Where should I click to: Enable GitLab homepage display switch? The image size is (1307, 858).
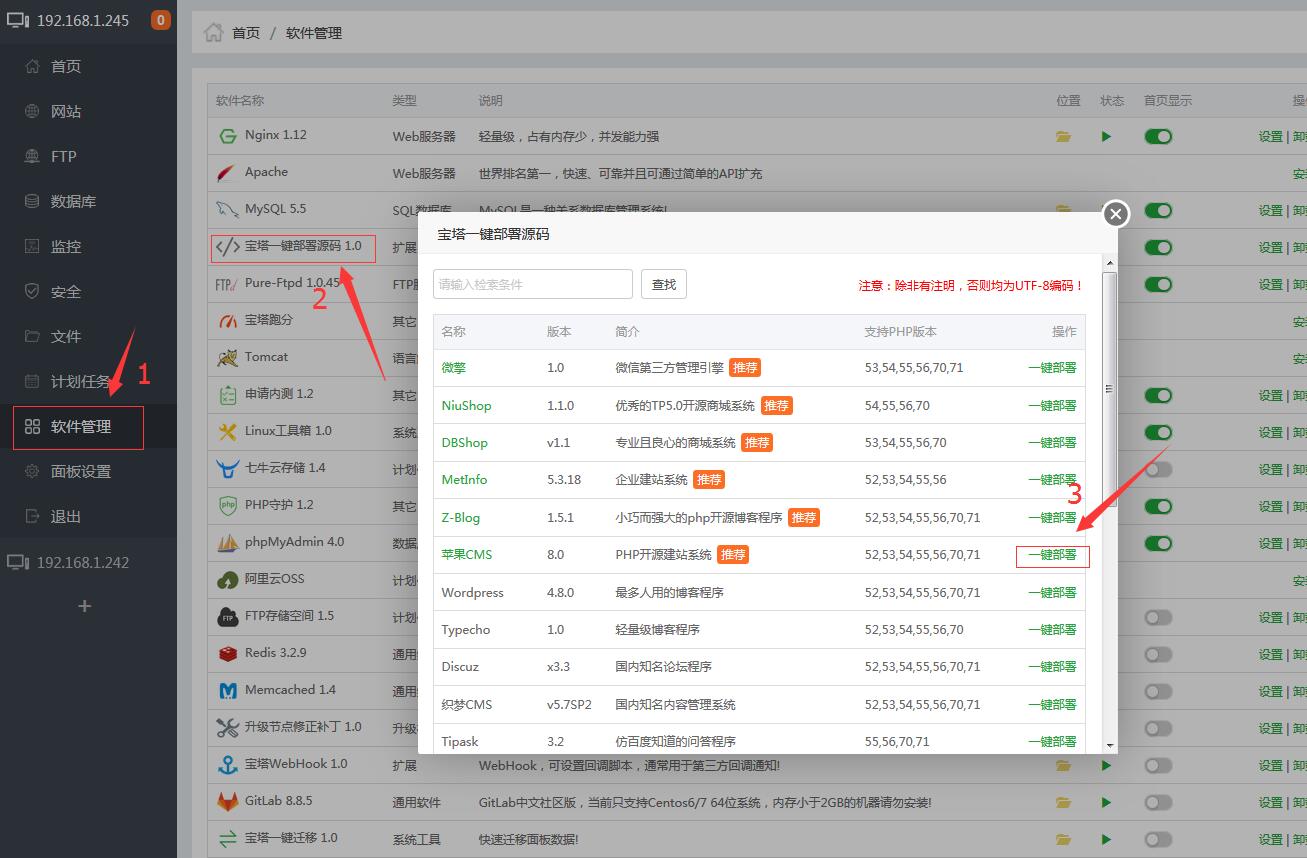[x=1158, y=803]
